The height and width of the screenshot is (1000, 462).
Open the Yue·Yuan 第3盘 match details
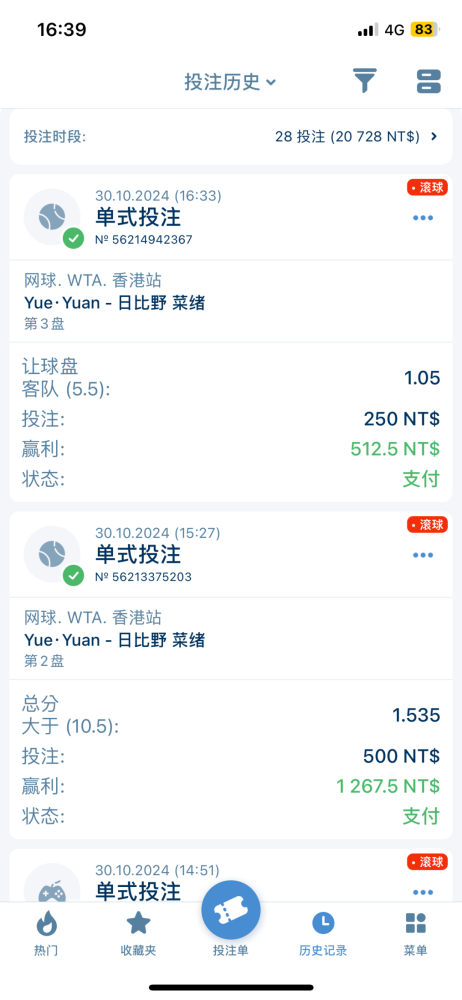[x=231, y=302]
